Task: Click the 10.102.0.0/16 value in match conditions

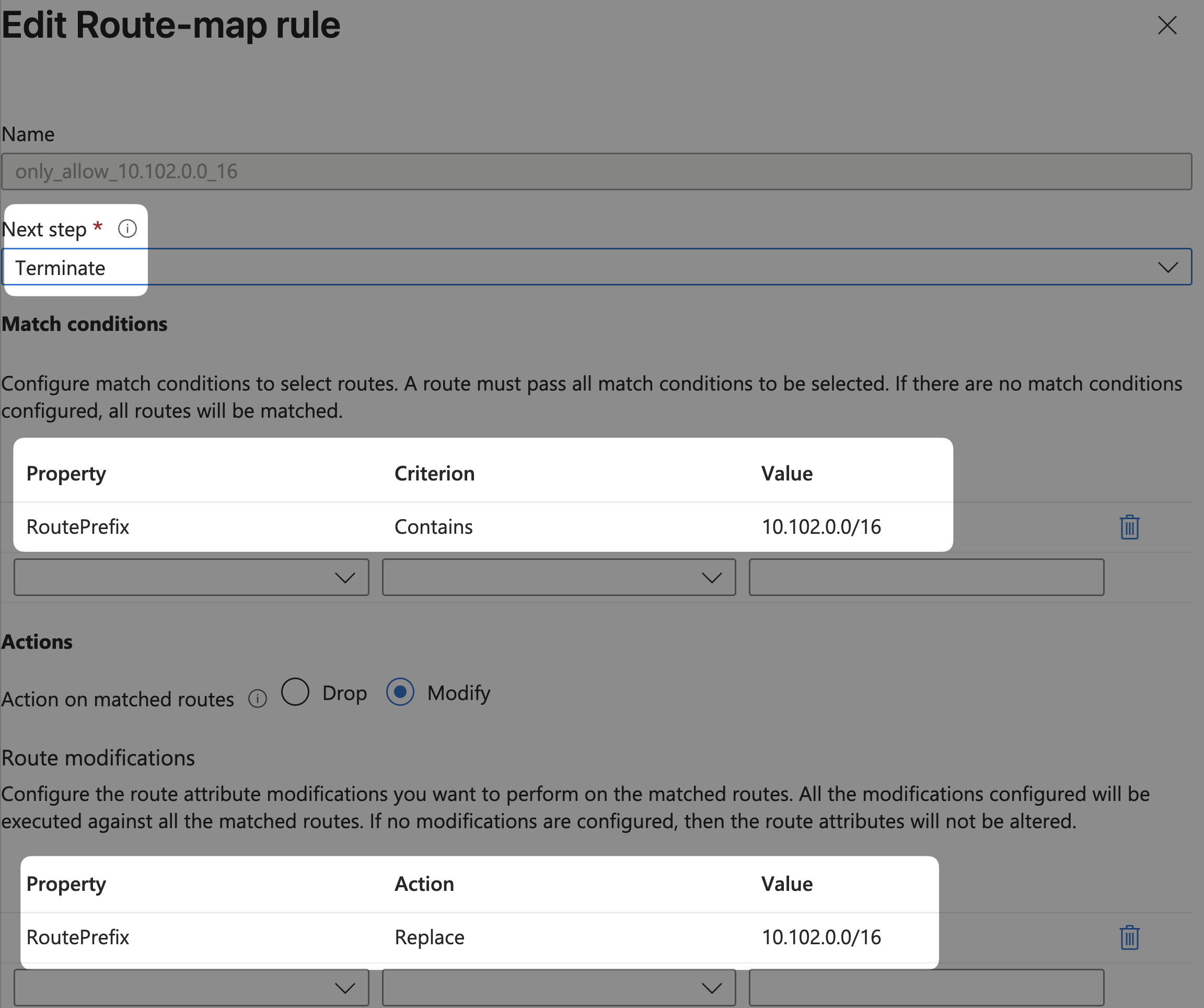Action: coord(821,527)
